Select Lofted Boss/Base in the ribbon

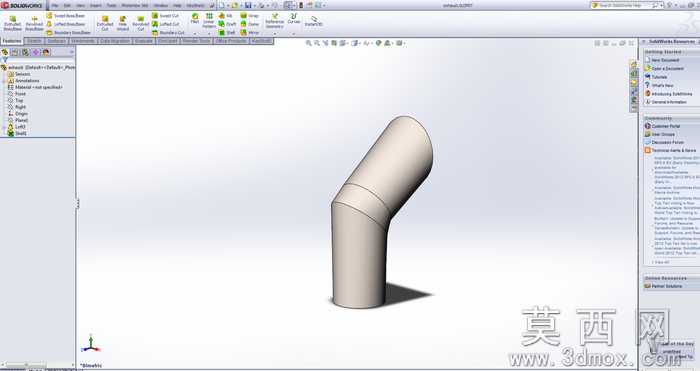click(66, 24)
